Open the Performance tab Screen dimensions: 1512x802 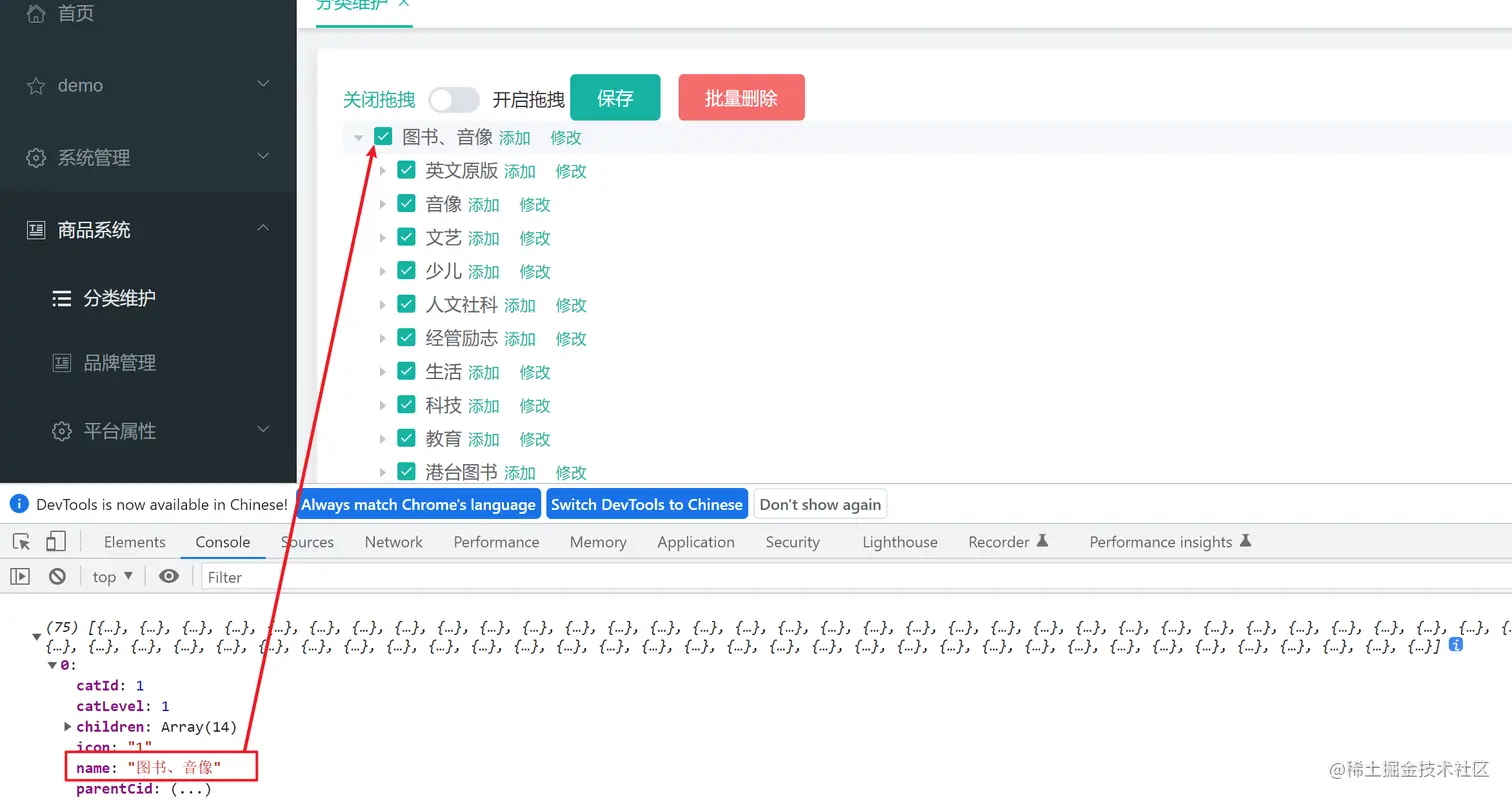pos(496,542)
